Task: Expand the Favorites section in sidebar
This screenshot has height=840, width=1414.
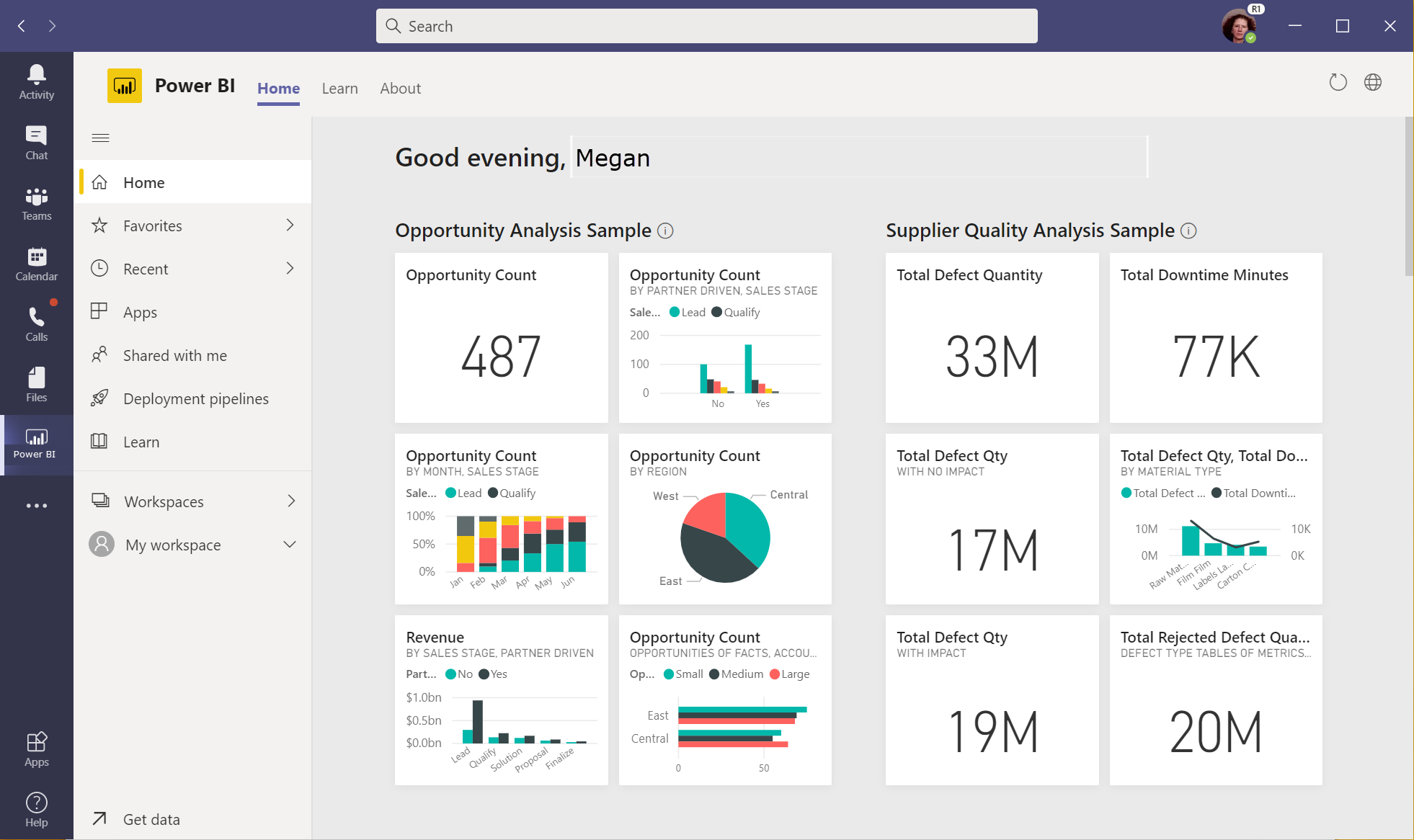Action: [292, 225]
